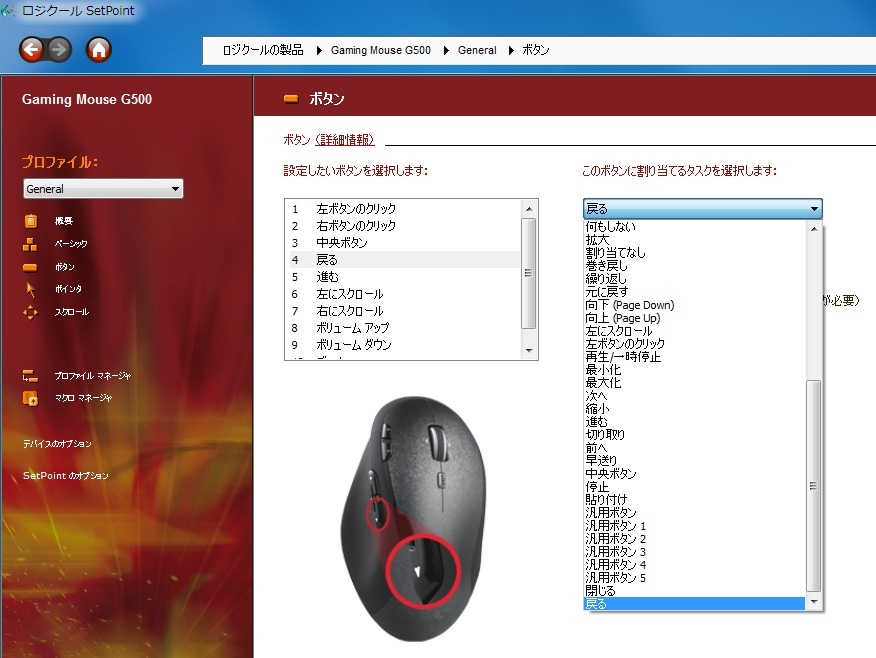This screenshot has height=658, width=876.
Task: Choose 汎用ボタン 5 option
Action: coord(694,578)
